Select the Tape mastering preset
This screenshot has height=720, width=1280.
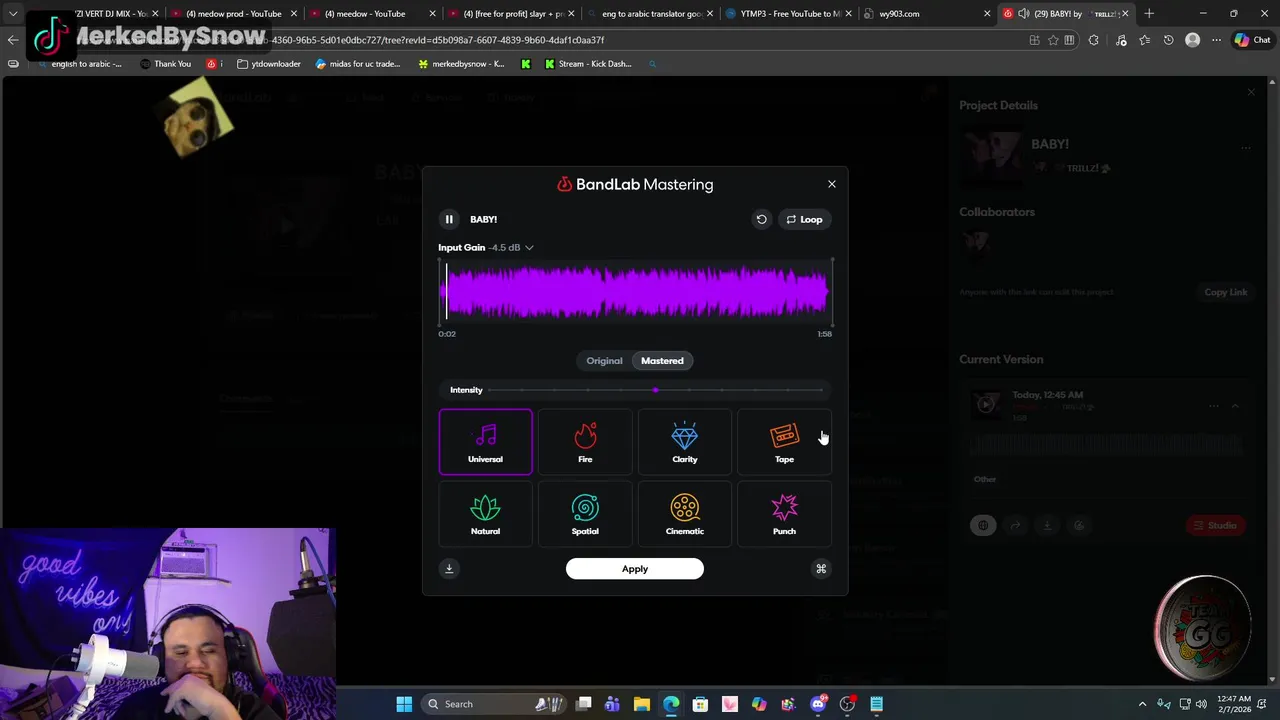point(784,441)
